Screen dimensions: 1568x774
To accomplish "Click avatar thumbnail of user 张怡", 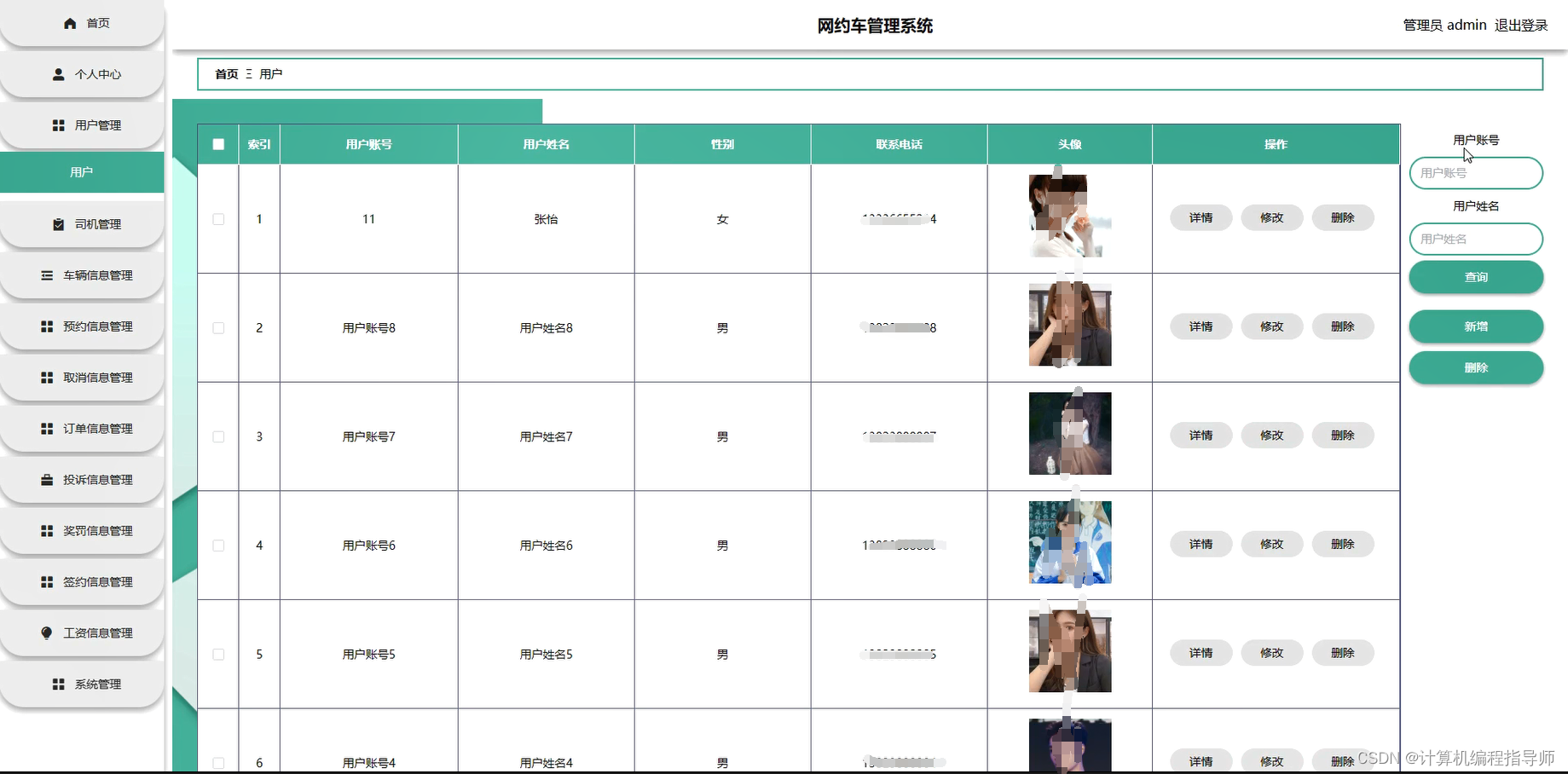I will 1070,216.
